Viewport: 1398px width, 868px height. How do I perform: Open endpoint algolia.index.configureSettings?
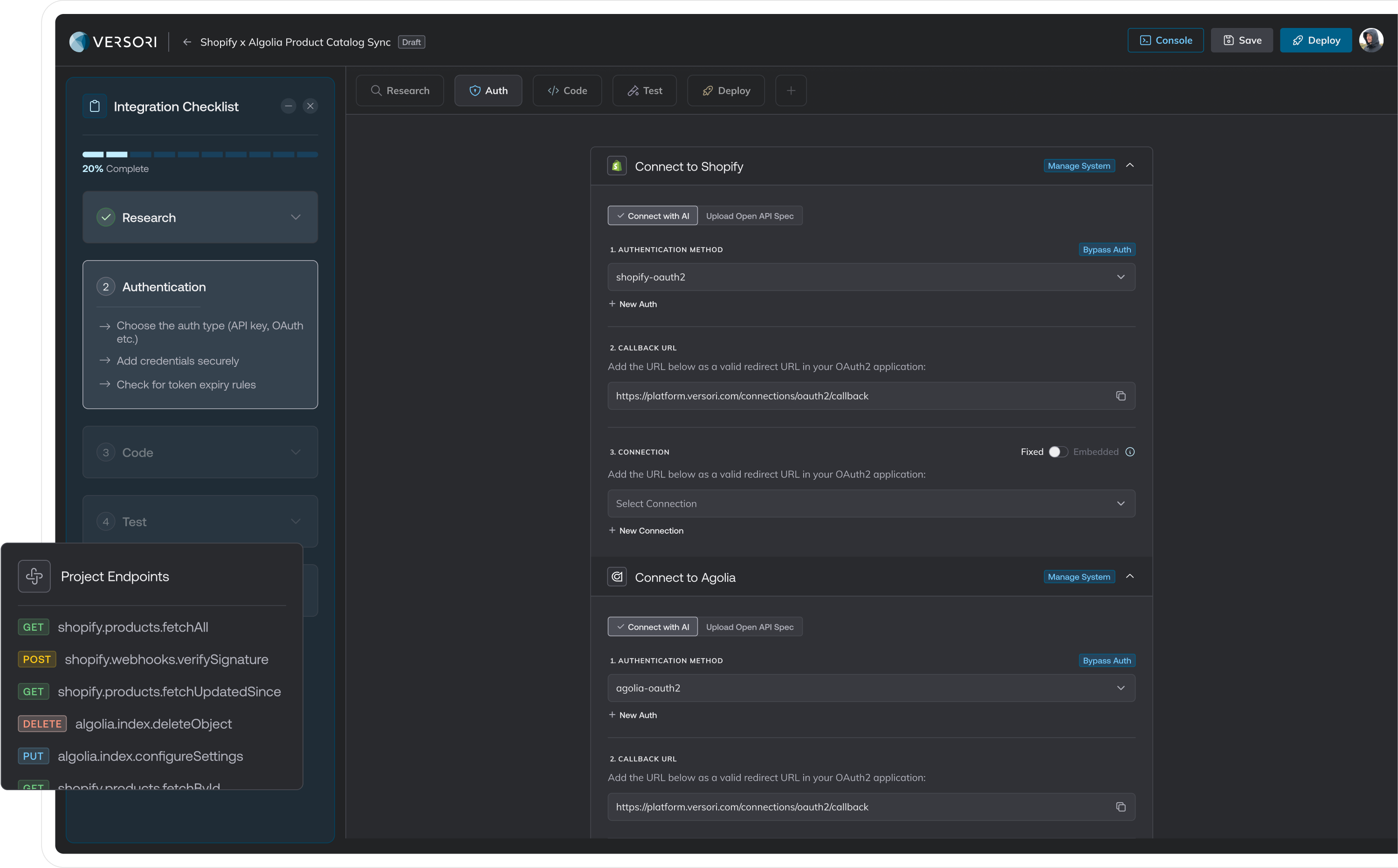coord(151,756)
